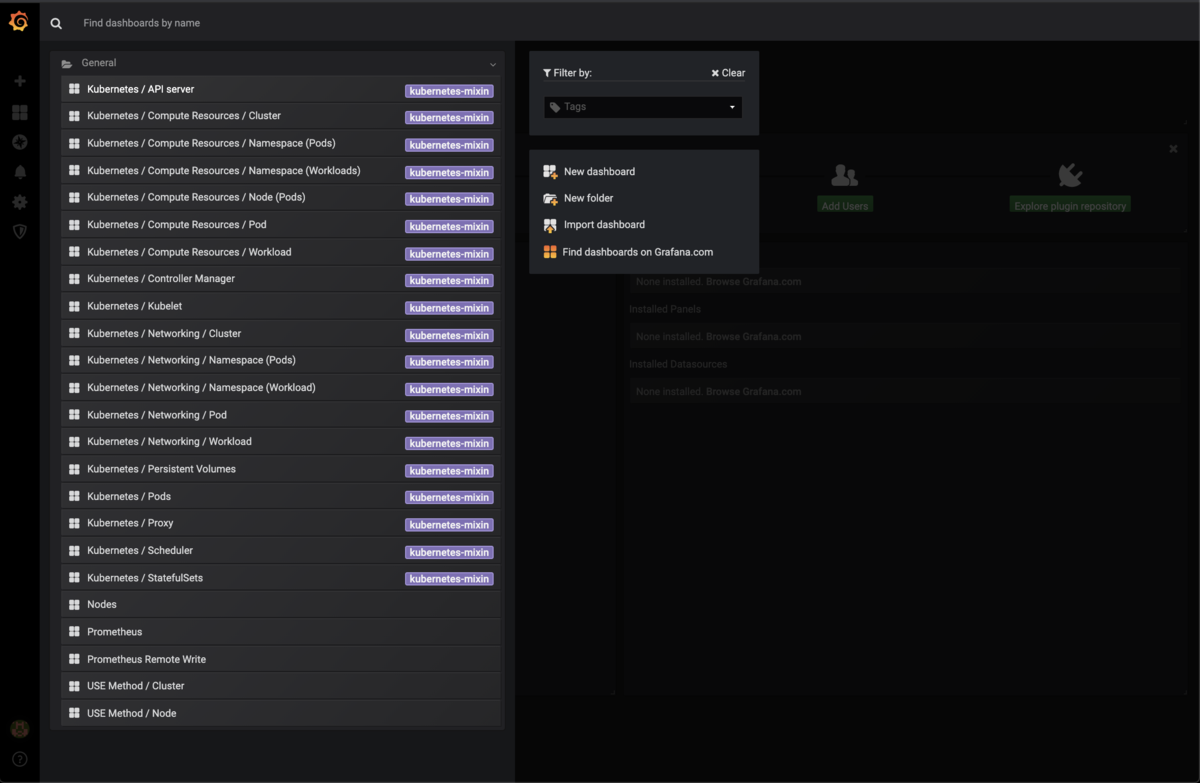Click the search magnifier icon
This screenshot has width=1200, height=783.
coord(56,23)
